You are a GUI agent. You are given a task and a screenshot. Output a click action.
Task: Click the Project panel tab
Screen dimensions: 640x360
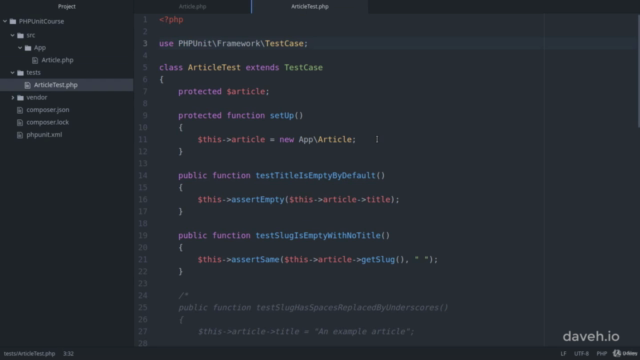click(x=67, y=7)
